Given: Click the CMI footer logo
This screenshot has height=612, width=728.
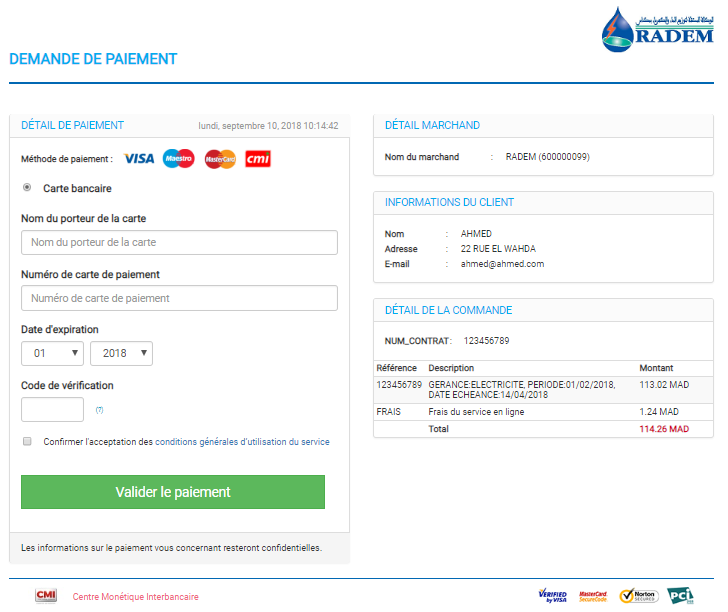Looking at the screenshot, I should click(46, 596).
